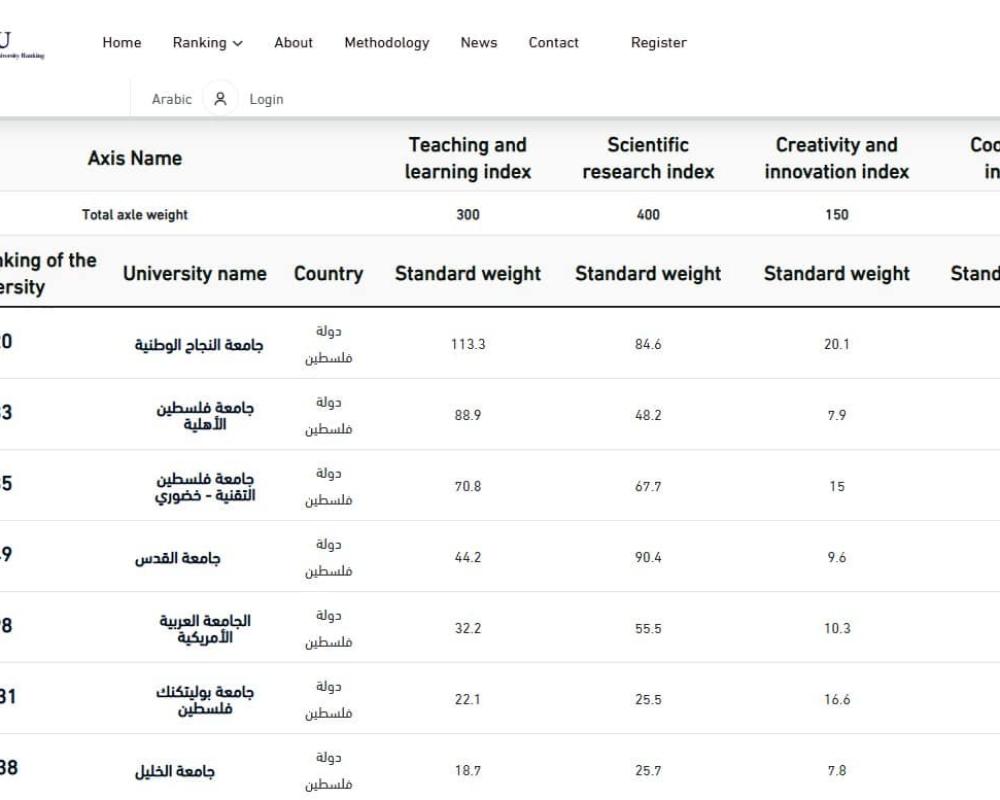Click the 113.3 teaching weight cell
Screen dimensions: 1000x800
(x=467, y=344)
